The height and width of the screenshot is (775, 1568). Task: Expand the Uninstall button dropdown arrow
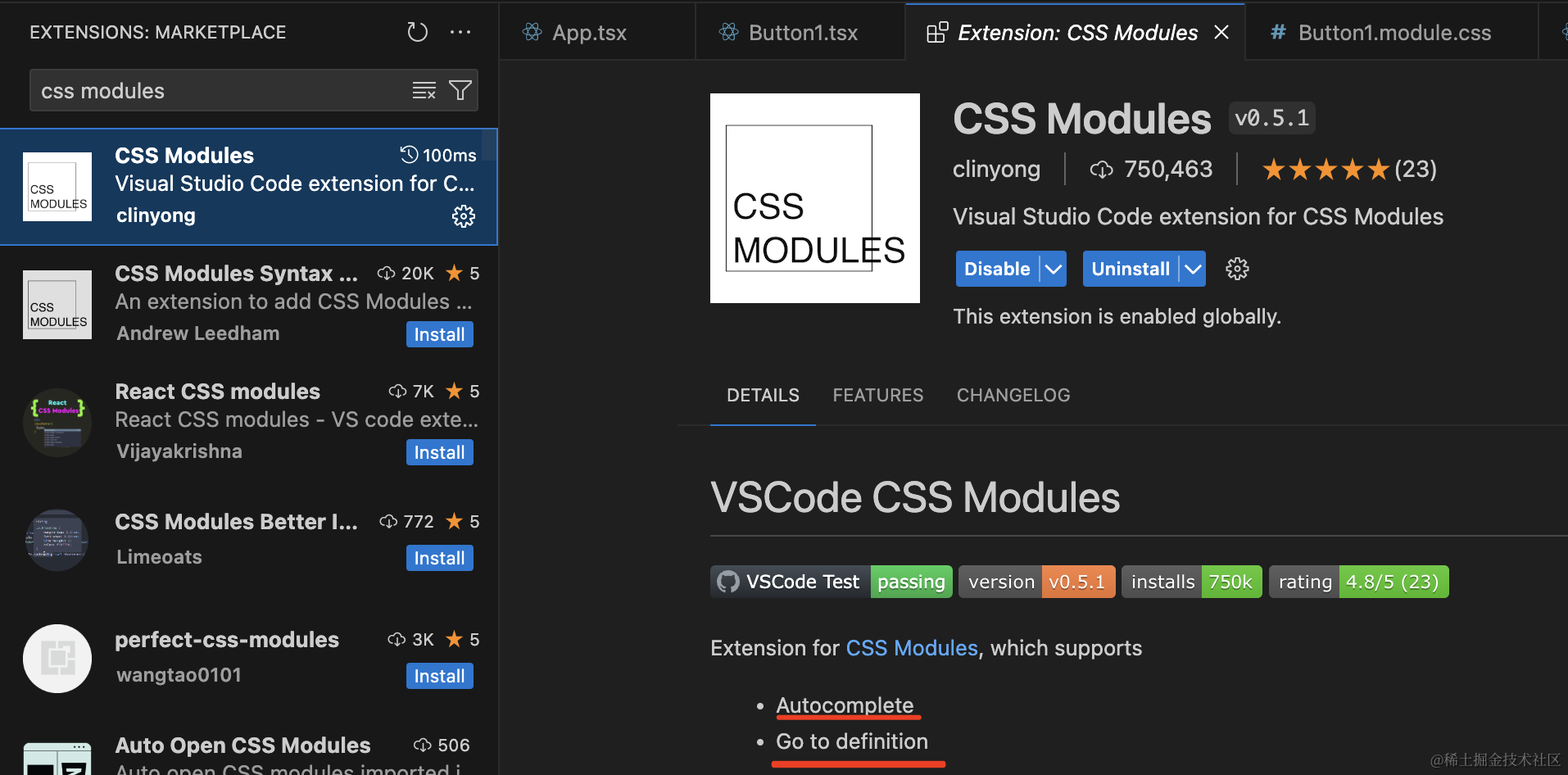[1193, 269]
